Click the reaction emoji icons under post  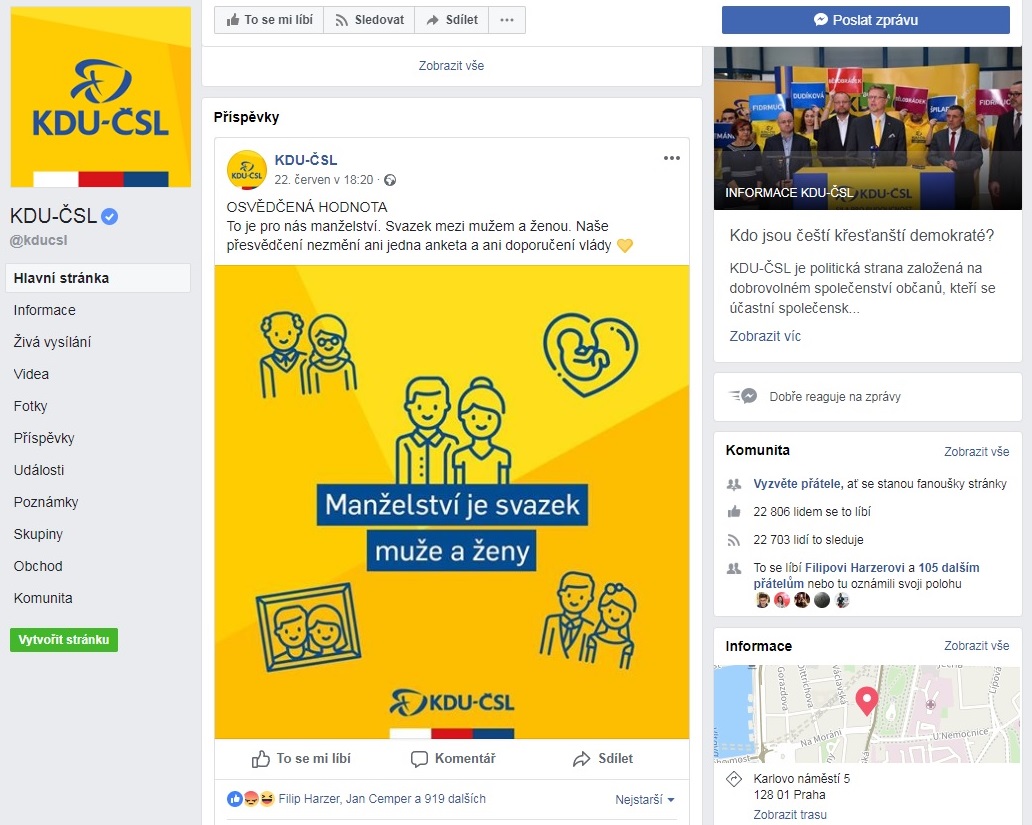[x=250, y=799]
